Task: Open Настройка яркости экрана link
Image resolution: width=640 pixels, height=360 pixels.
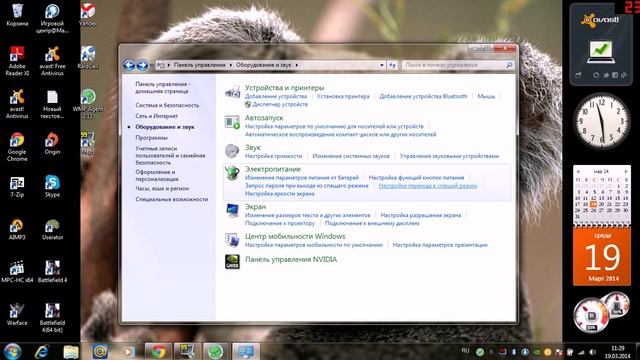Action: pyautogui.click(x=280, y=194)
